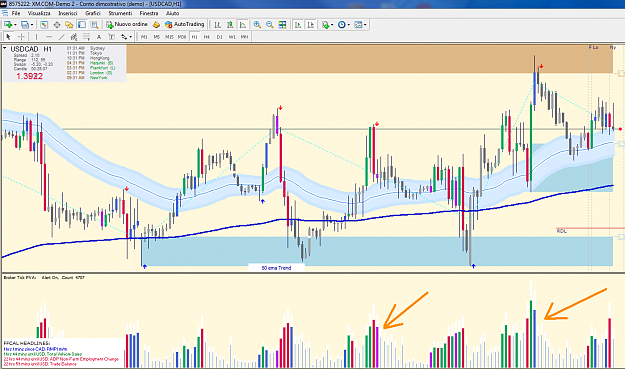Screen dimensions: 625x369
Task: Toggle chart shift from right edge
Action: tap(311, 25)
